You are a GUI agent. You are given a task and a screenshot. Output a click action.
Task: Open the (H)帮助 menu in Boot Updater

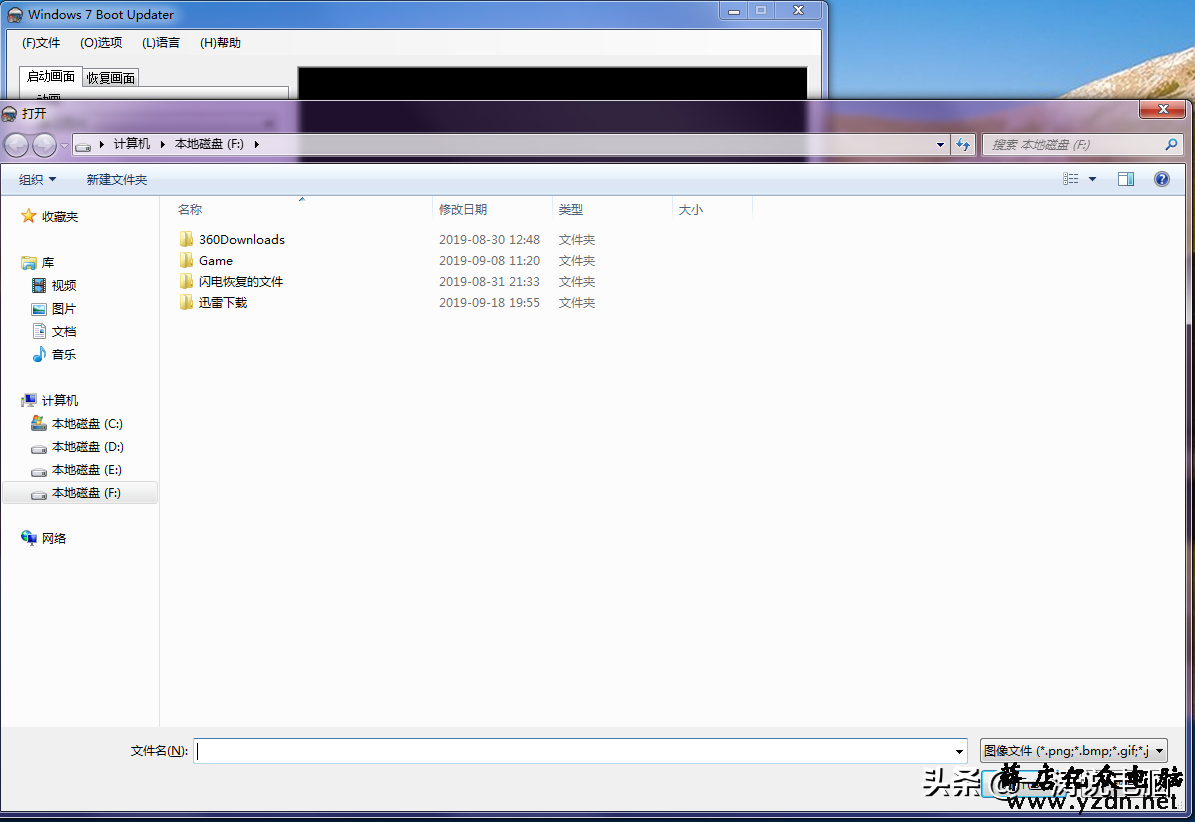pyautogui.click(x=220, y=43)
